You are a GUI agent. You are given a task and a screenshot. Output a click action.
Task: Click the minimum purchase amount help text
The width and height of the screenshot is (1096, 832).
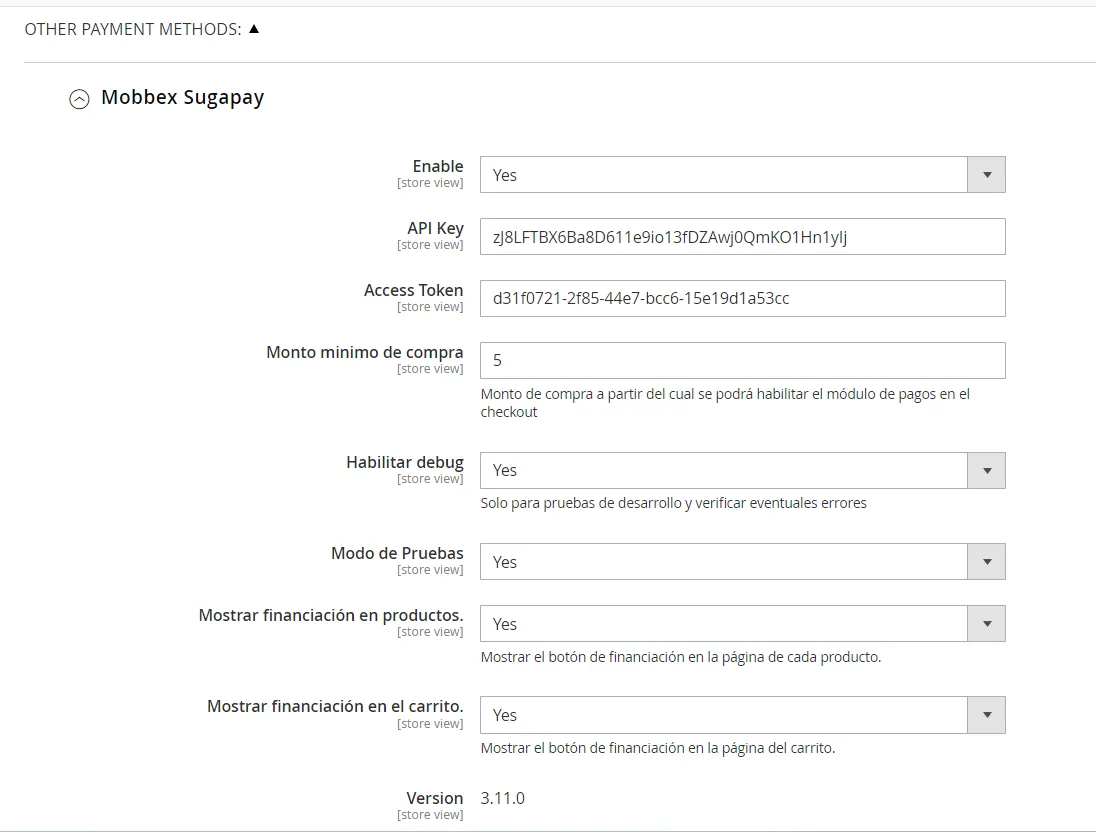point(725,403)
